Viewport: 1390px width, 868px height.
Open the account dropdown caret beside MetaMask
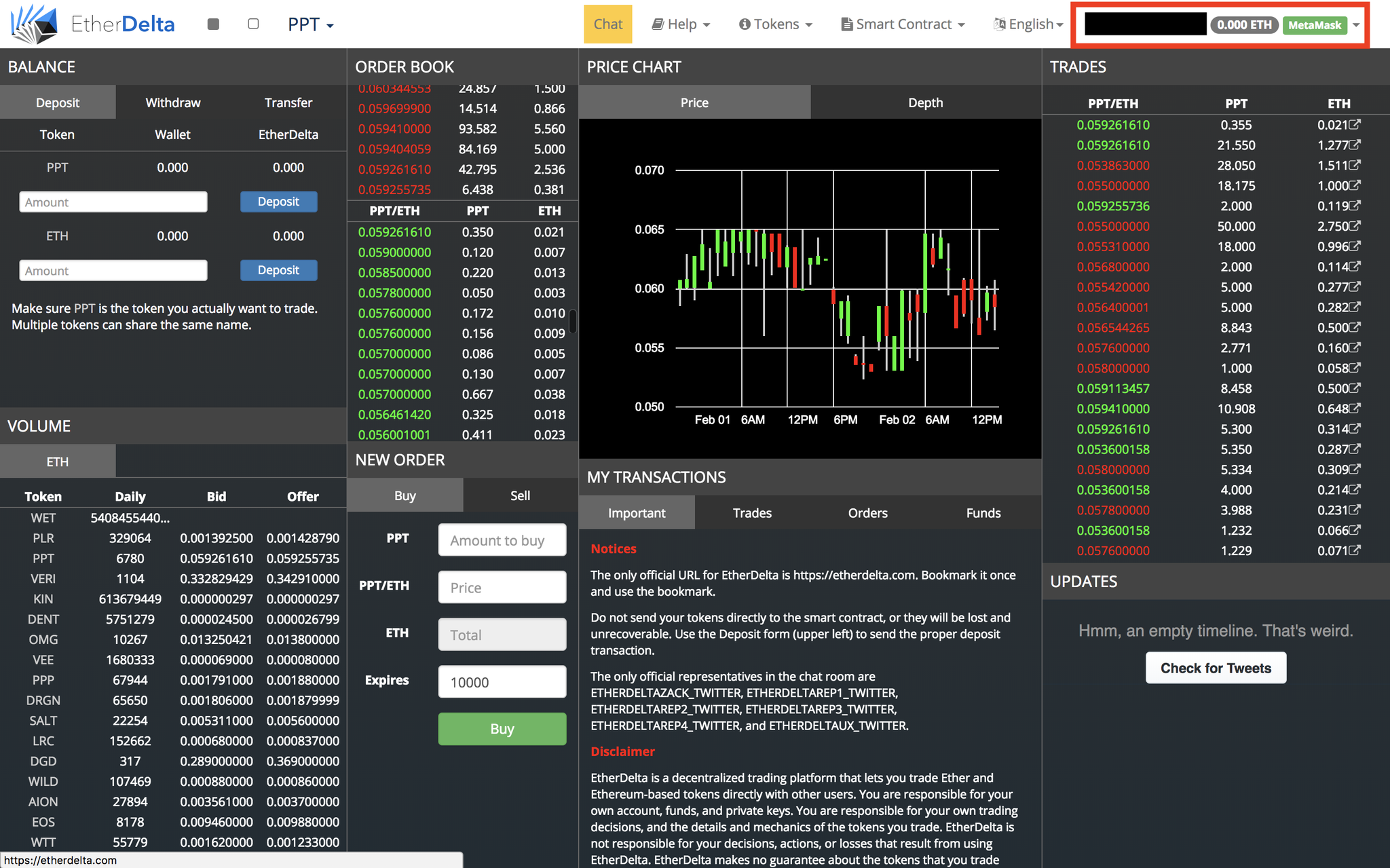point(1355,25)
